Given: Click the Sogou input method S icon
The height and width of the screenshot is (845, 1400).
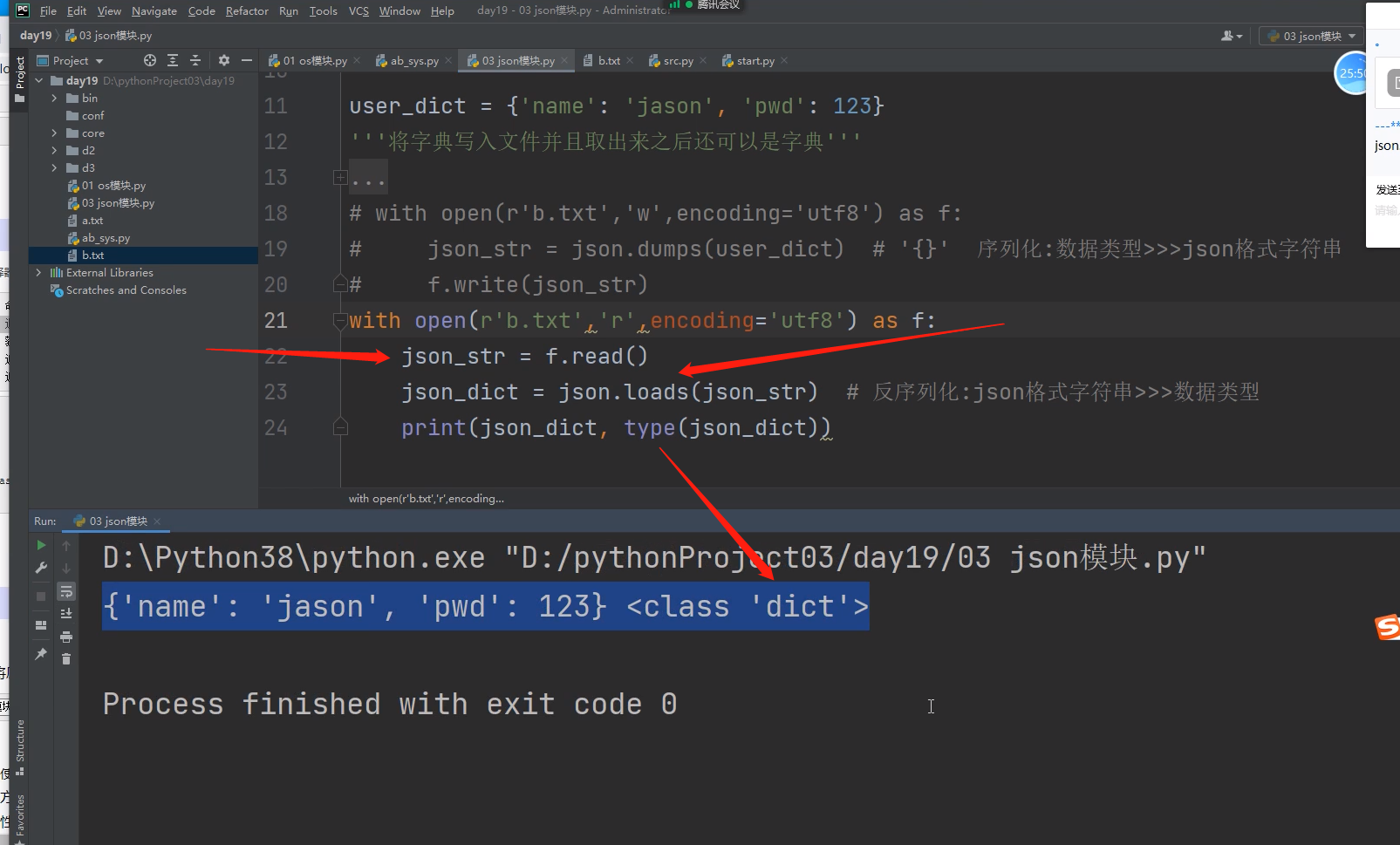Looking at the screenshot, I should [x=1387, y=627].
